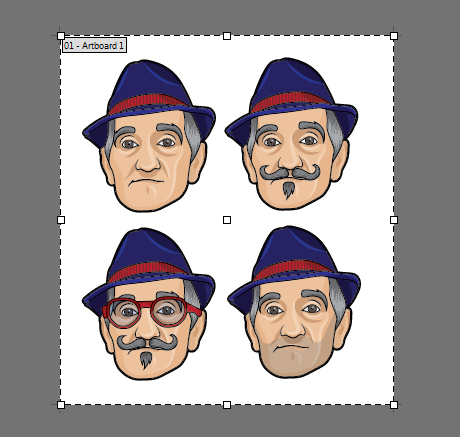Select the face with stubble beard shading
Image resolution: width=460 pixels, height=437 pixels.
[x=294, y=302]
